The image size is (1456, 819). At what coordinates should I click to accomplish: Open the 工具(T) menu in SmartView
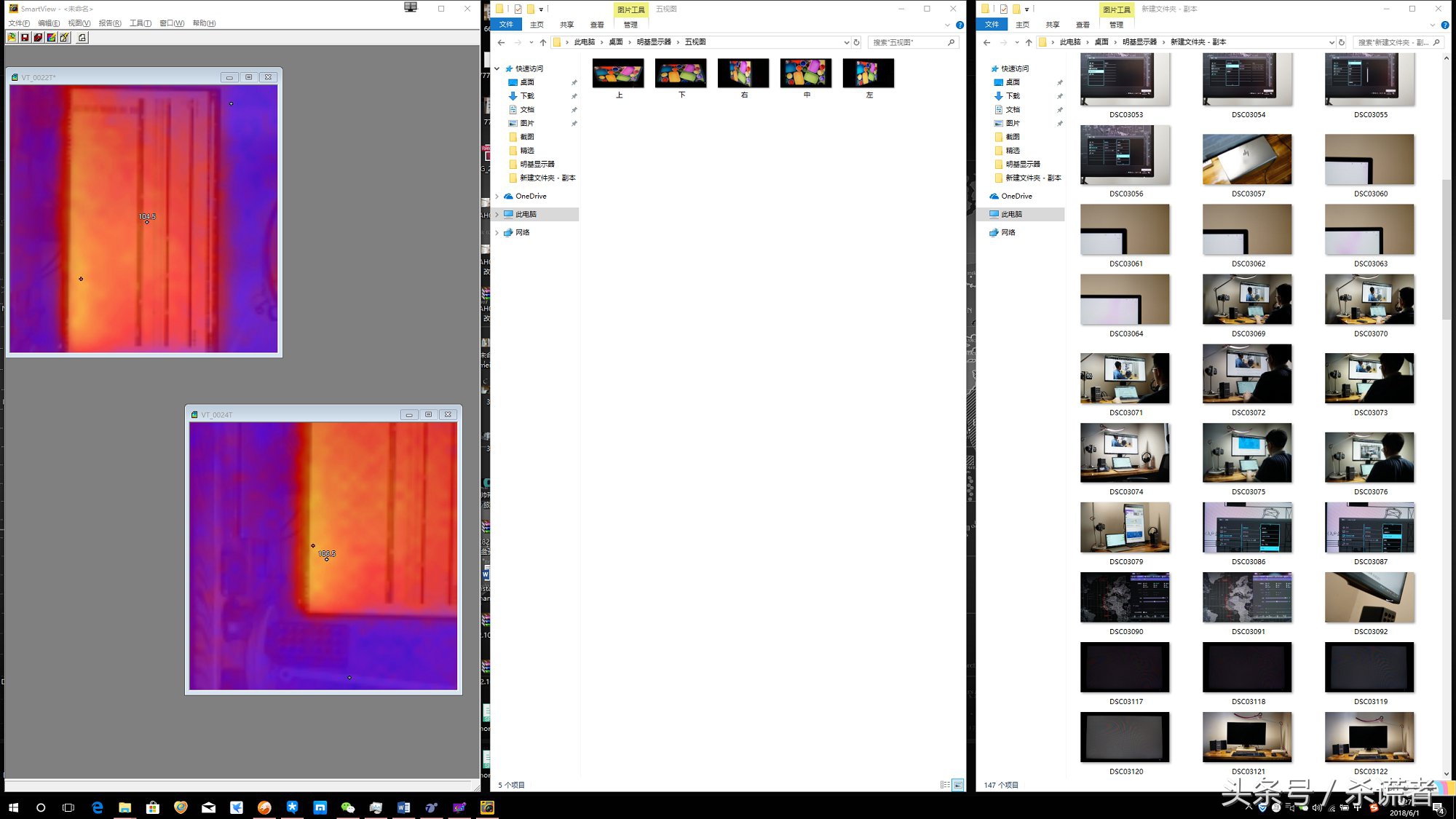pyautogui.click(x=140, y=23)
